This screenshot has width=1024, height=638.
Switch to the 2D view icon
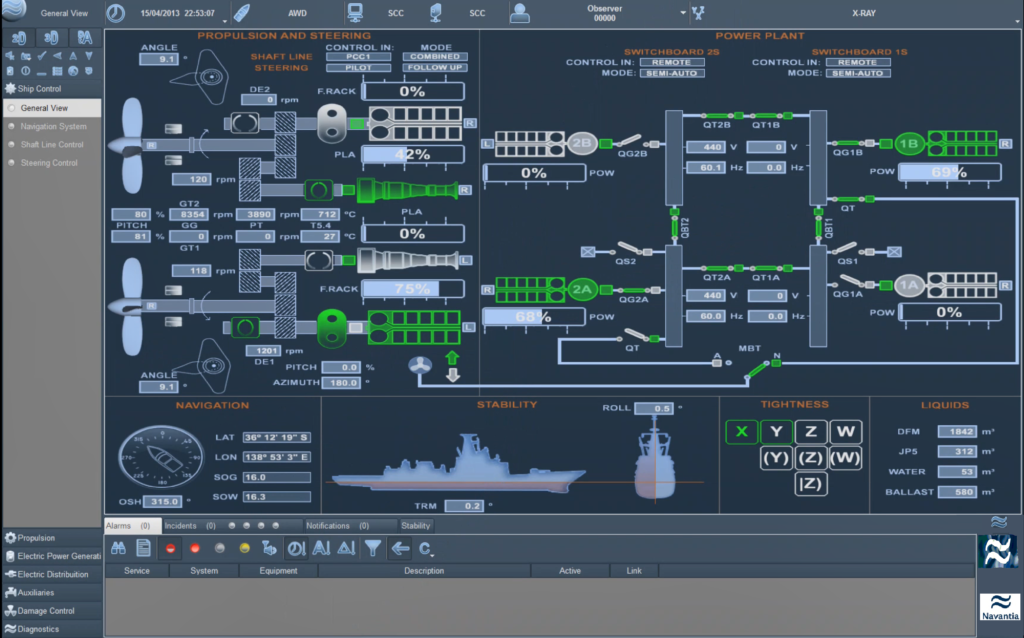click(x=18, y=37)
